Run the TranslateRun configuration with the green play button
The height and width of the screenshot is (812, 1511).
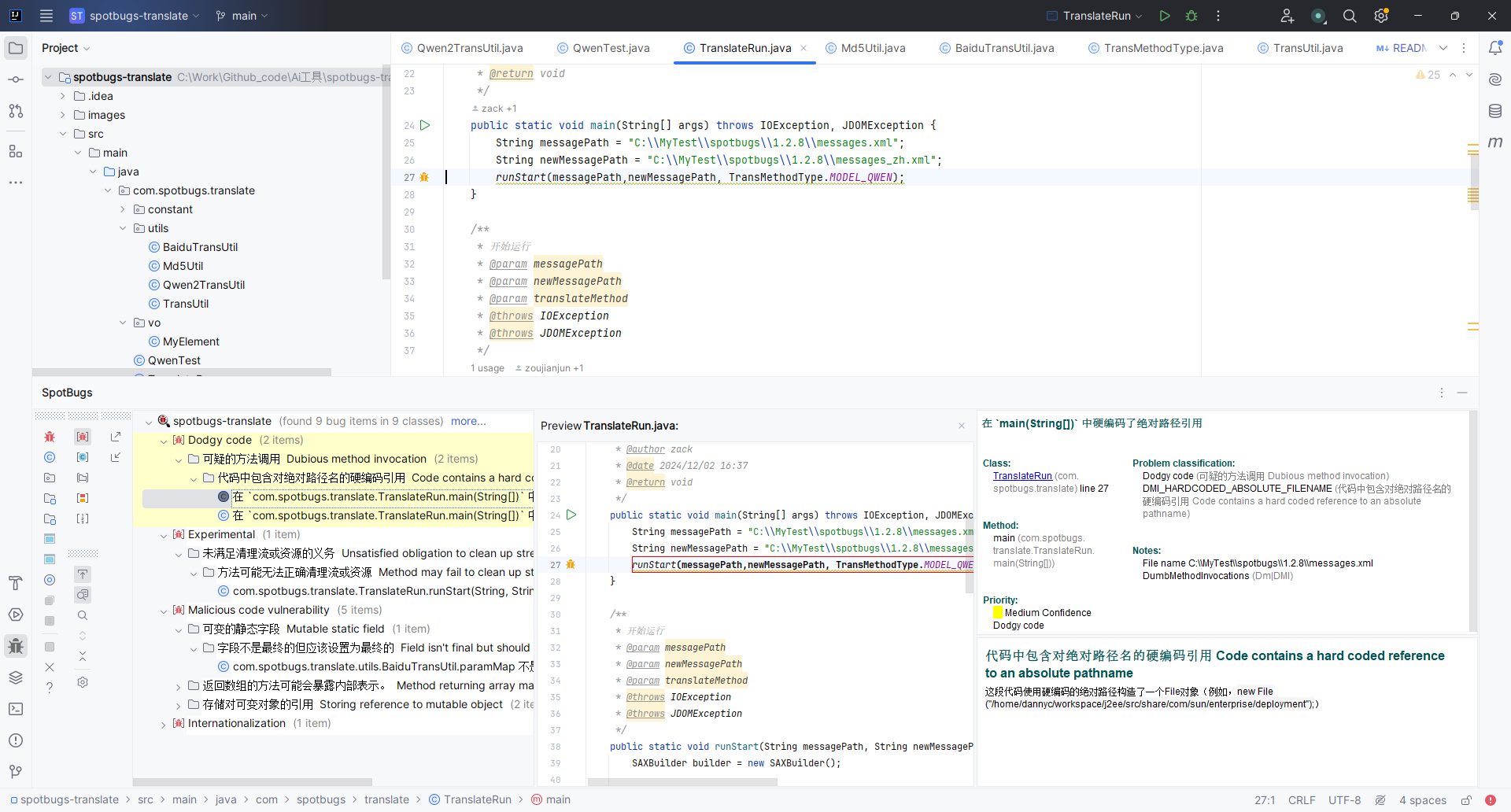(x=1165, y=16)
